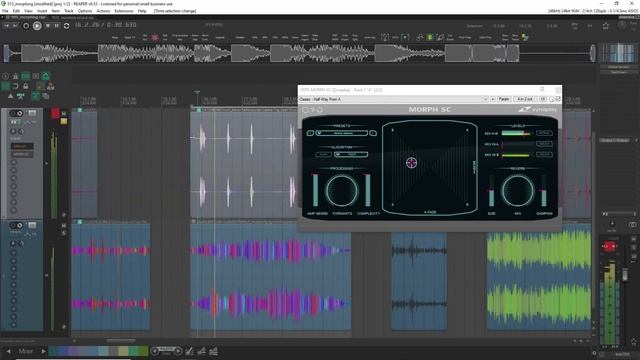Click the purple waveform item on track 2
640x360 pixels.
coord(271,277)
